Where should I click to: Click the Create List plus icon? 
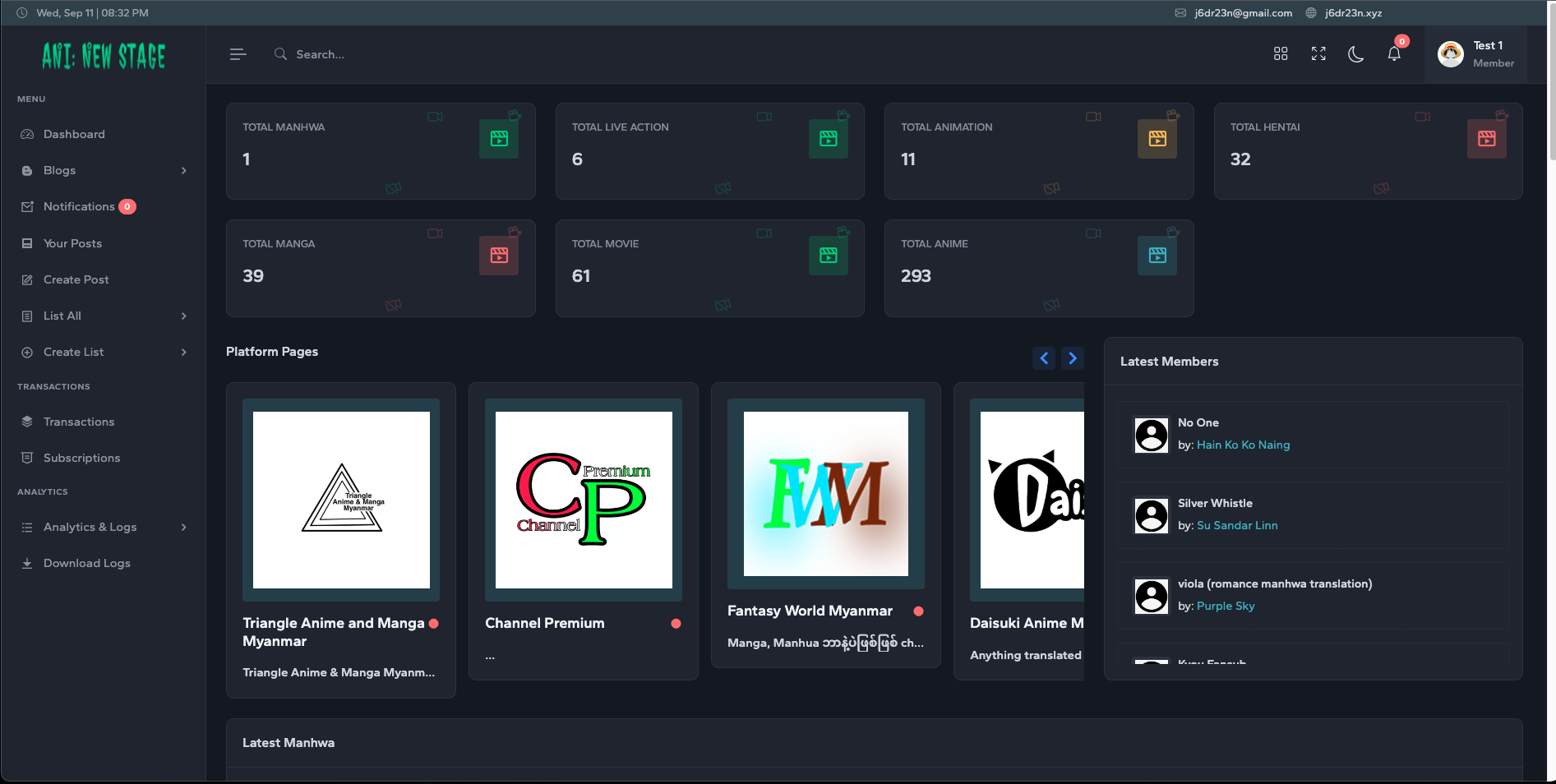pos(27,352)
